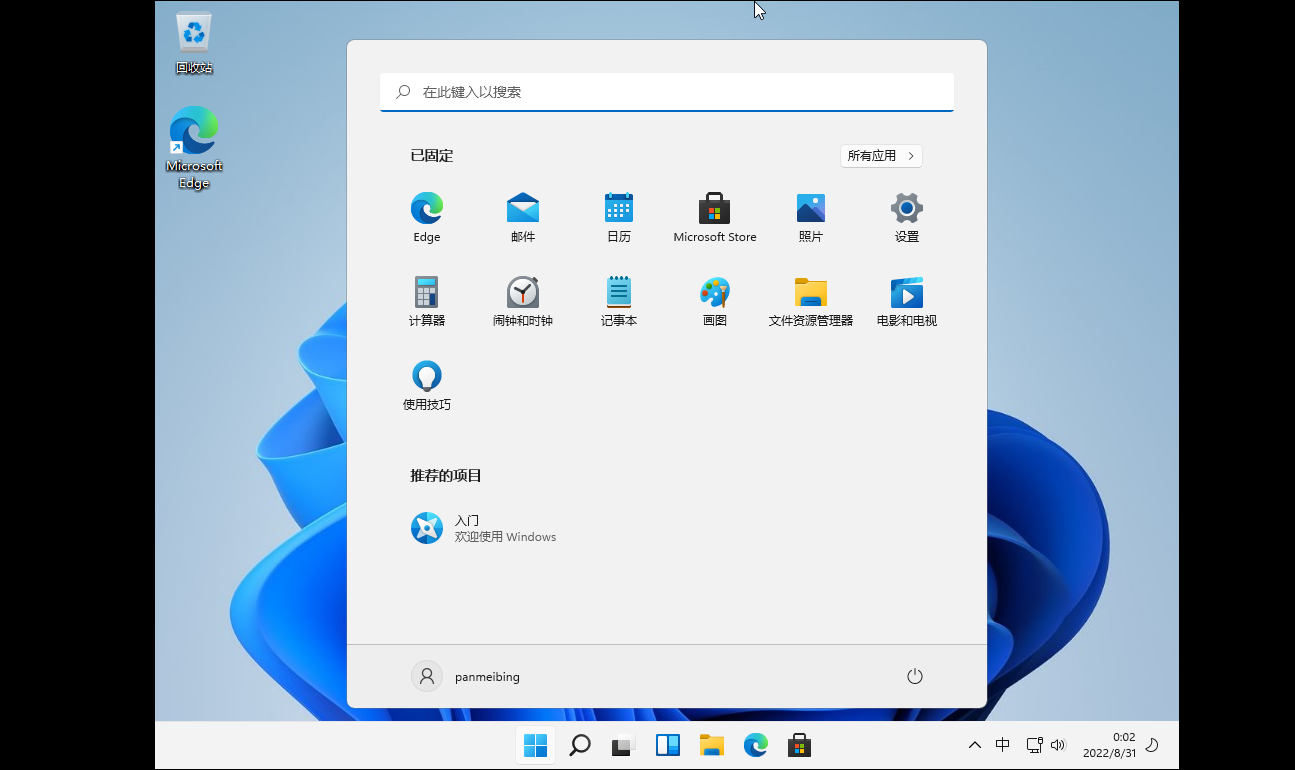This screenshot has height=770, width=1295.
Task: Open user account panmeibing
Action: (x=466, y=677)
